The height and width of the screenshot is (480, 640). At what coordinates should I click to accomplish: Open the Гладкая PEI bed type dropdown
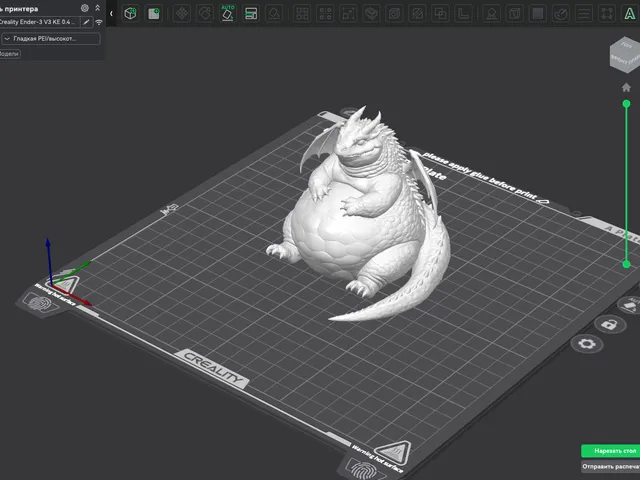[x=51, y=39]
